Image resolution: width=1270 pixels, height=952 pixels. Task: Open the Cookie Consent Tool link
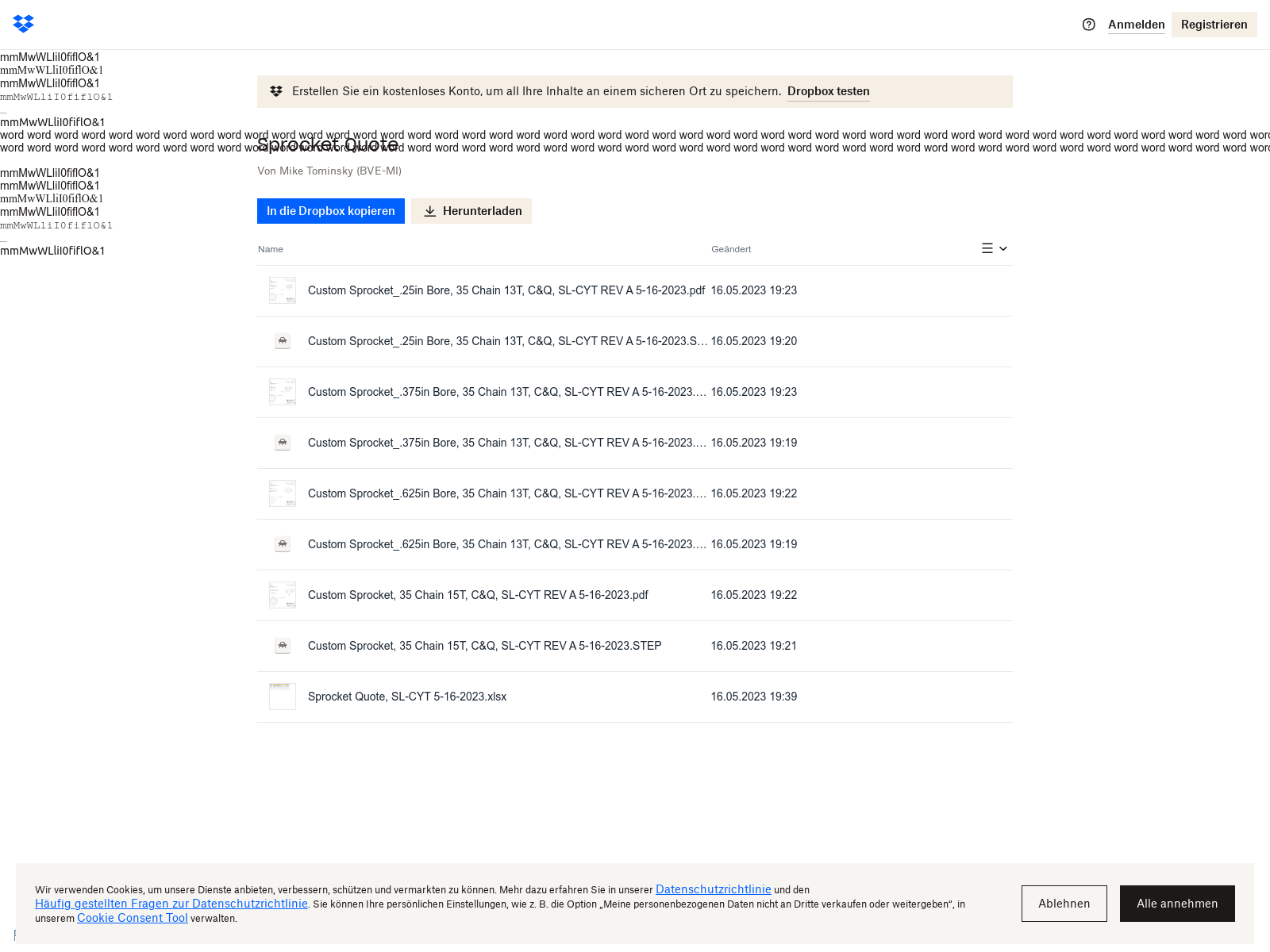133,918
